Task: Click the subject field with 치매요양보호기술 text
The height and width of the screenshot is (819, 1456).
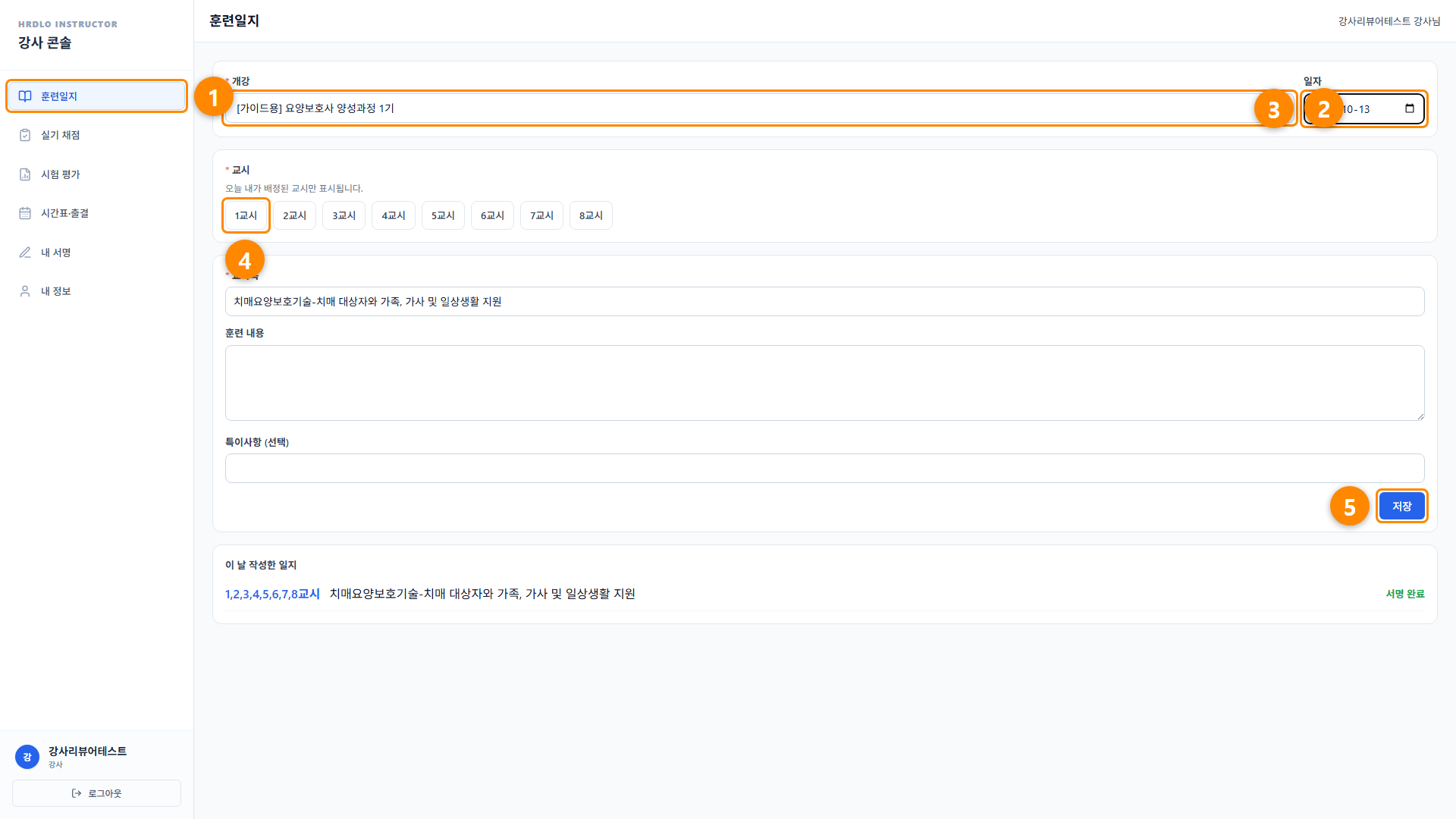Action: pos(824,301)
